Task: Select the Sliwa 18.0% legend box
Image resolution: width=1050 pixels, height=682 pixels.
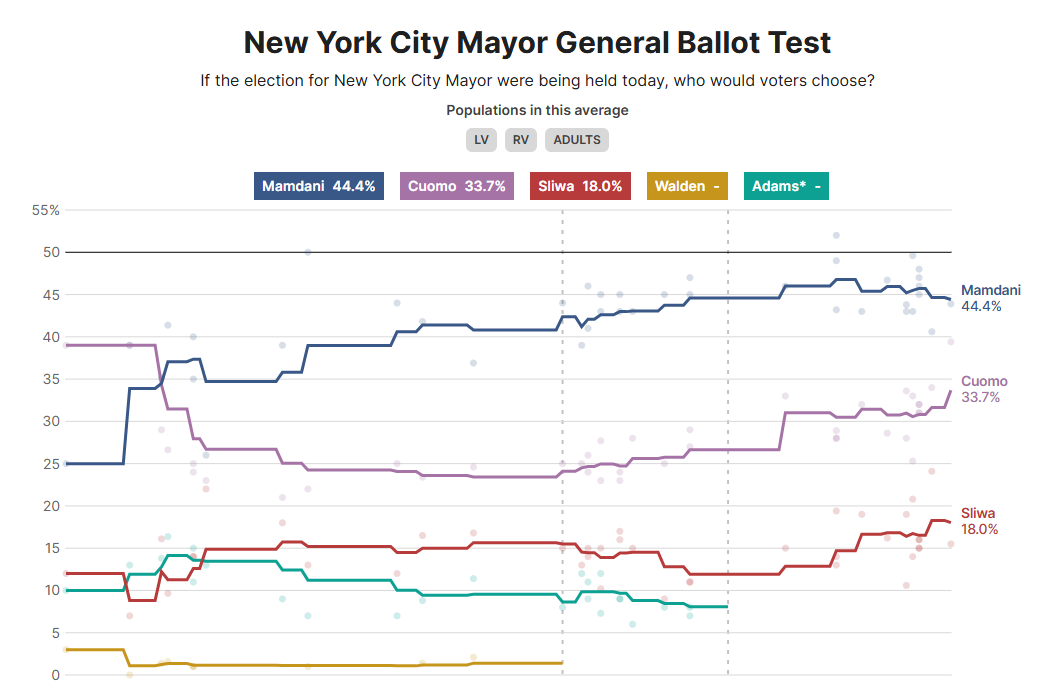Action: (580, 186)
